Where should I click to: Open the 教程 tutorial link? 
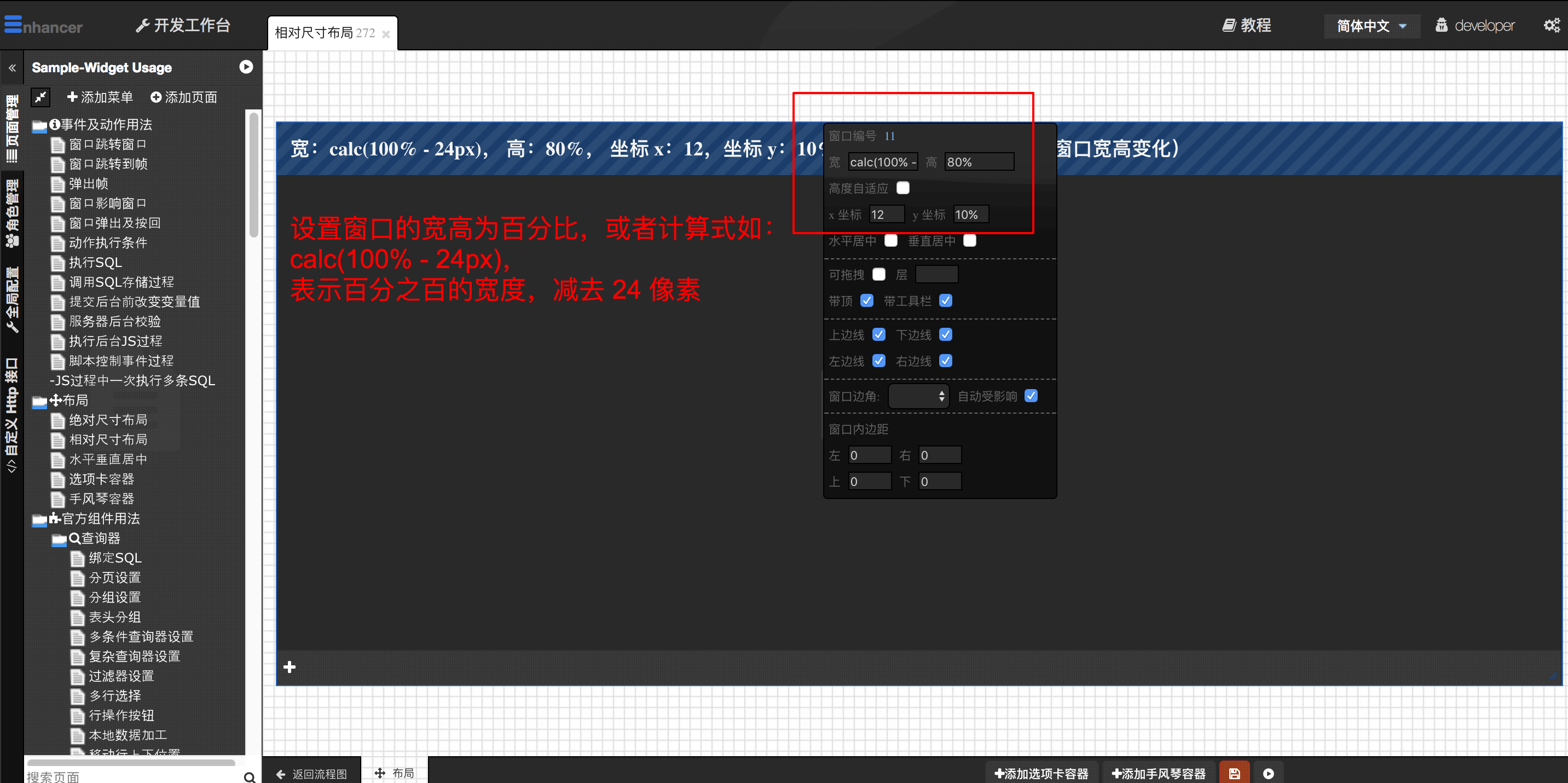point(1247,25)
